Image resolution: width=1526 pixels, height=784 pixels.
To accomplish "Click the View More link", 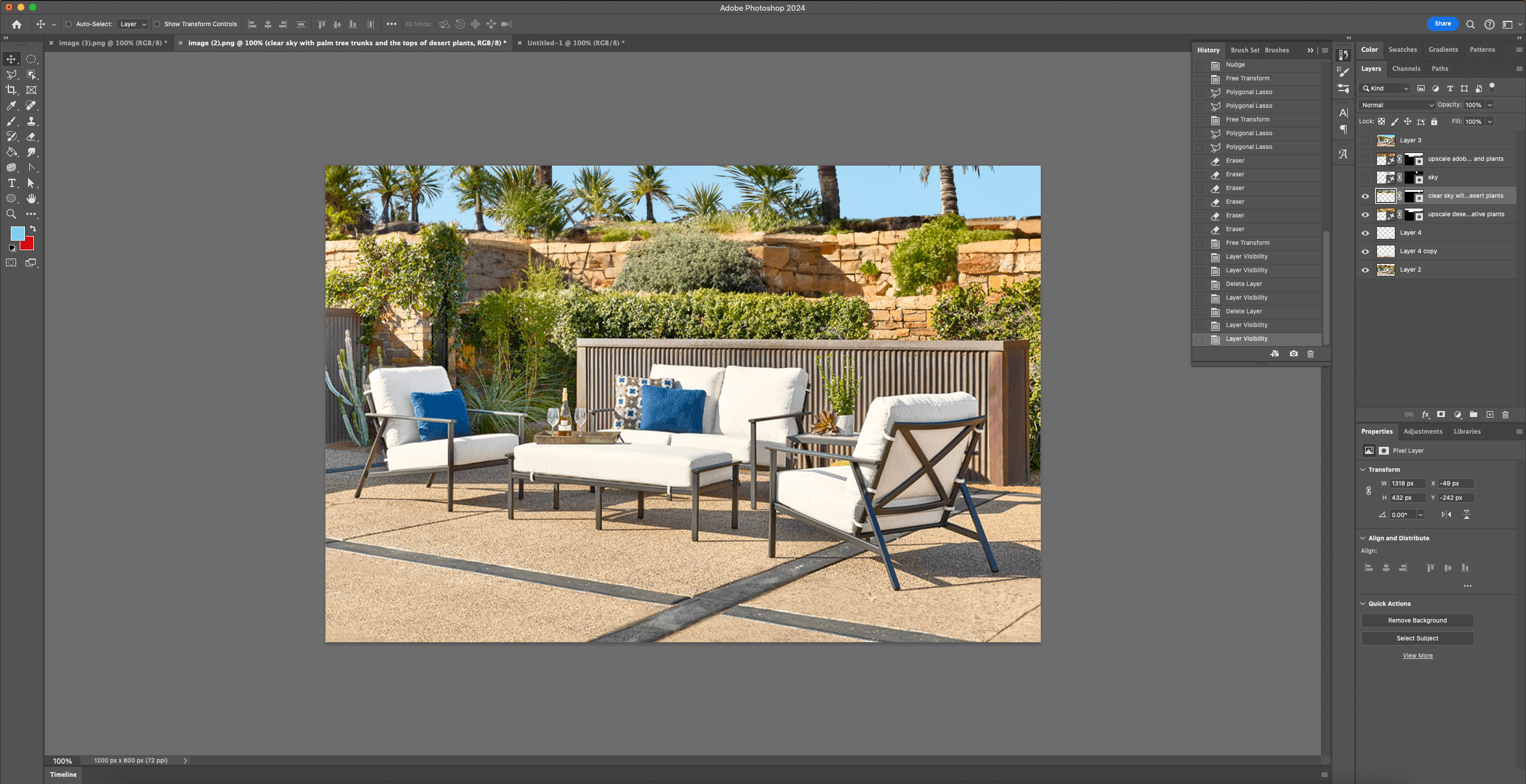I will pos(1418,655).
